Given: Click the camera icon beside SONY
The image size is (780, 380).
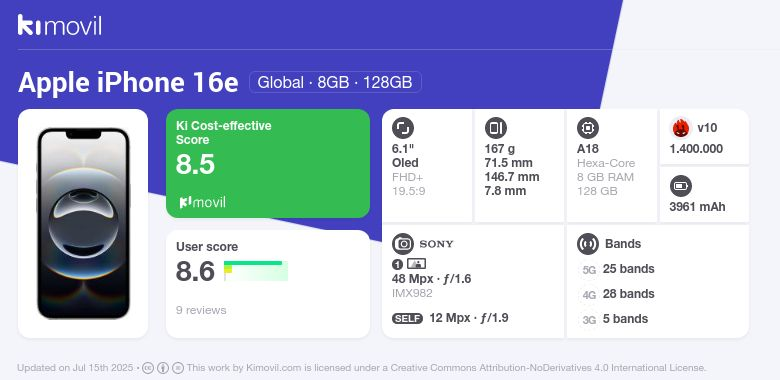Looking at the screenshot, I should click(403, 244).
